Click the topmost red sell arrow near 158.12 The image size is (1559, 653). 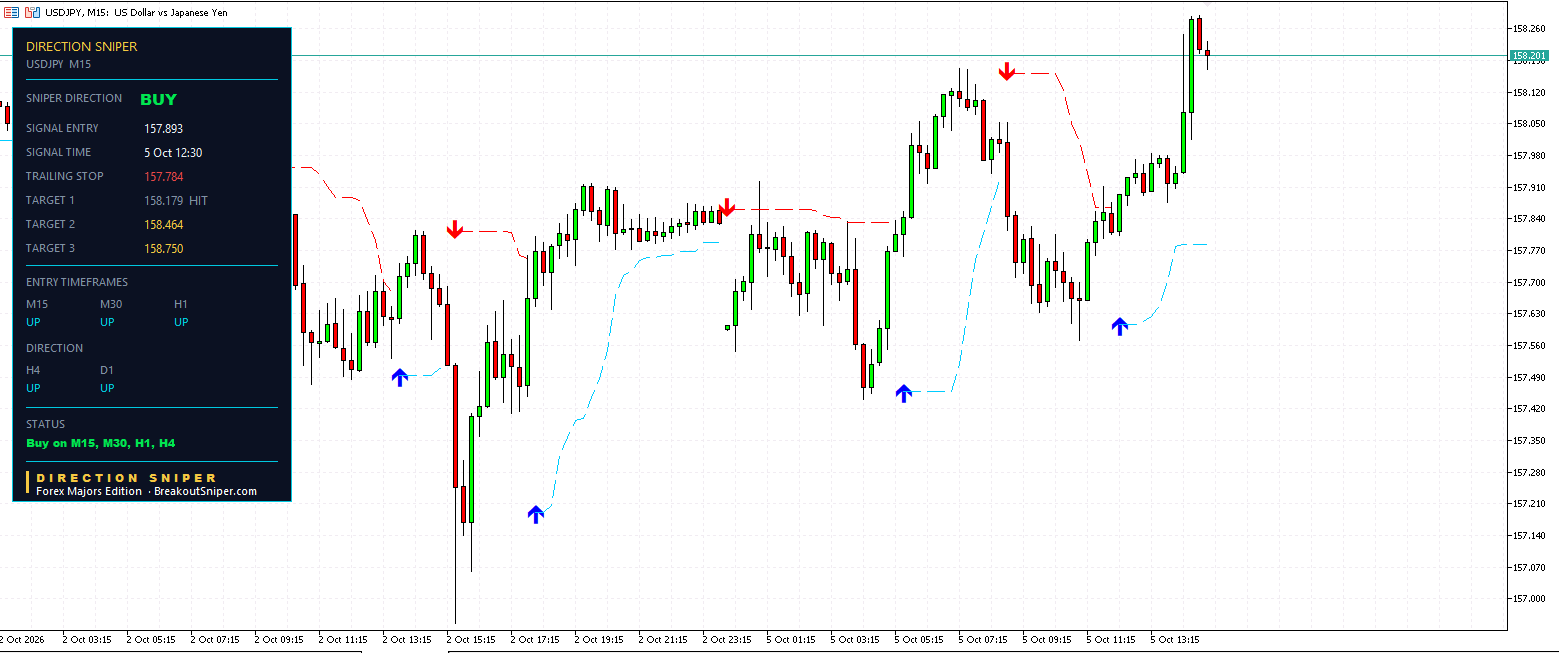[1007, 71]
